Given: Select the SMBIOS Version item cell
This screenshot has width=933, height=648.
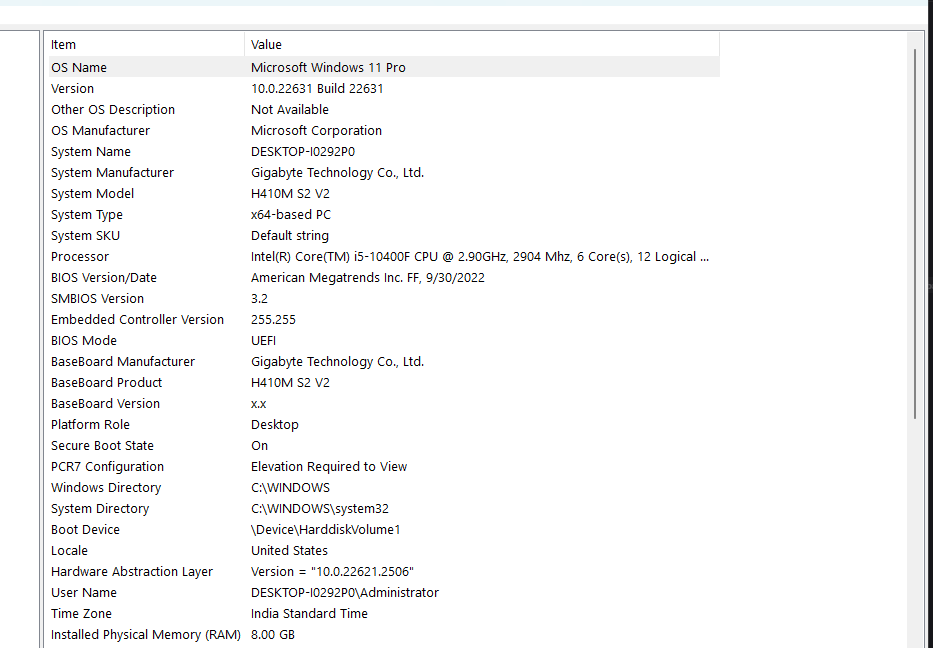Looking at the screenshot, I should (x=97, y=299).
